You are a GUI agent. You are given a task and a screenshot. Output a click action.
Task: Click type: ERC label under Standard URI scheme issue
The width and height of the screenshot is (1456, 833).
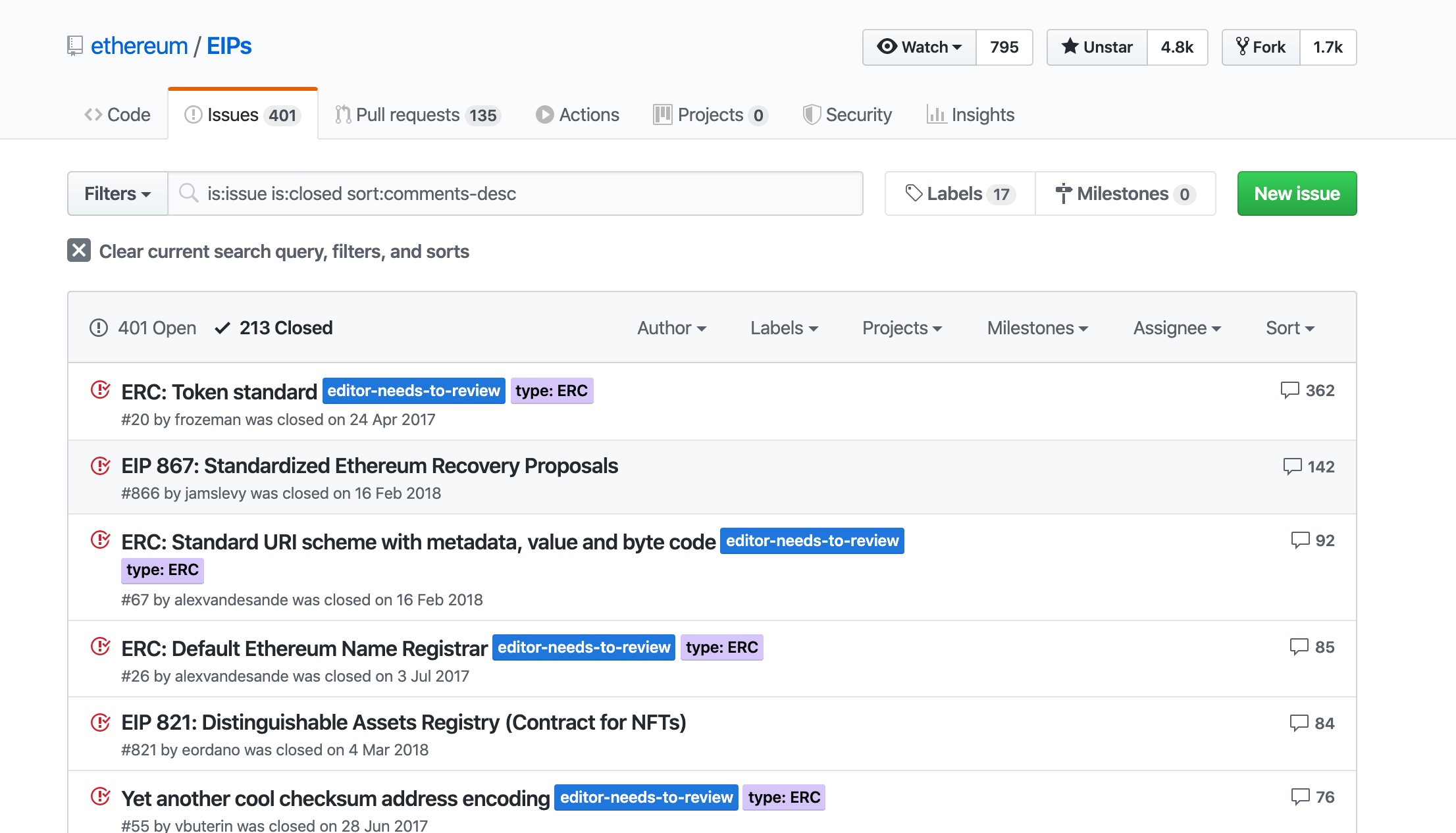click(163, 570)
